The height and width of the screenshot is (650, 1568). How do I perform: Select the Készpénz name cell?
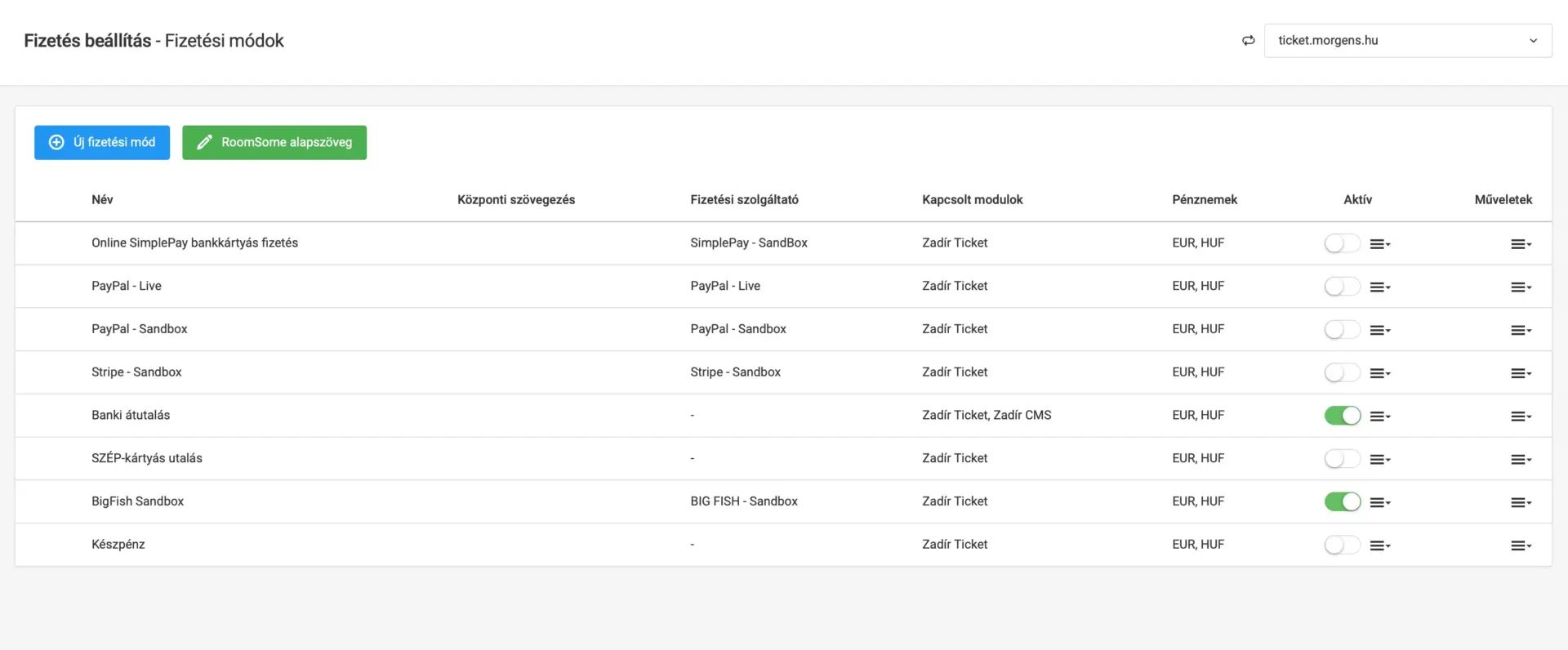click(118, 545)
